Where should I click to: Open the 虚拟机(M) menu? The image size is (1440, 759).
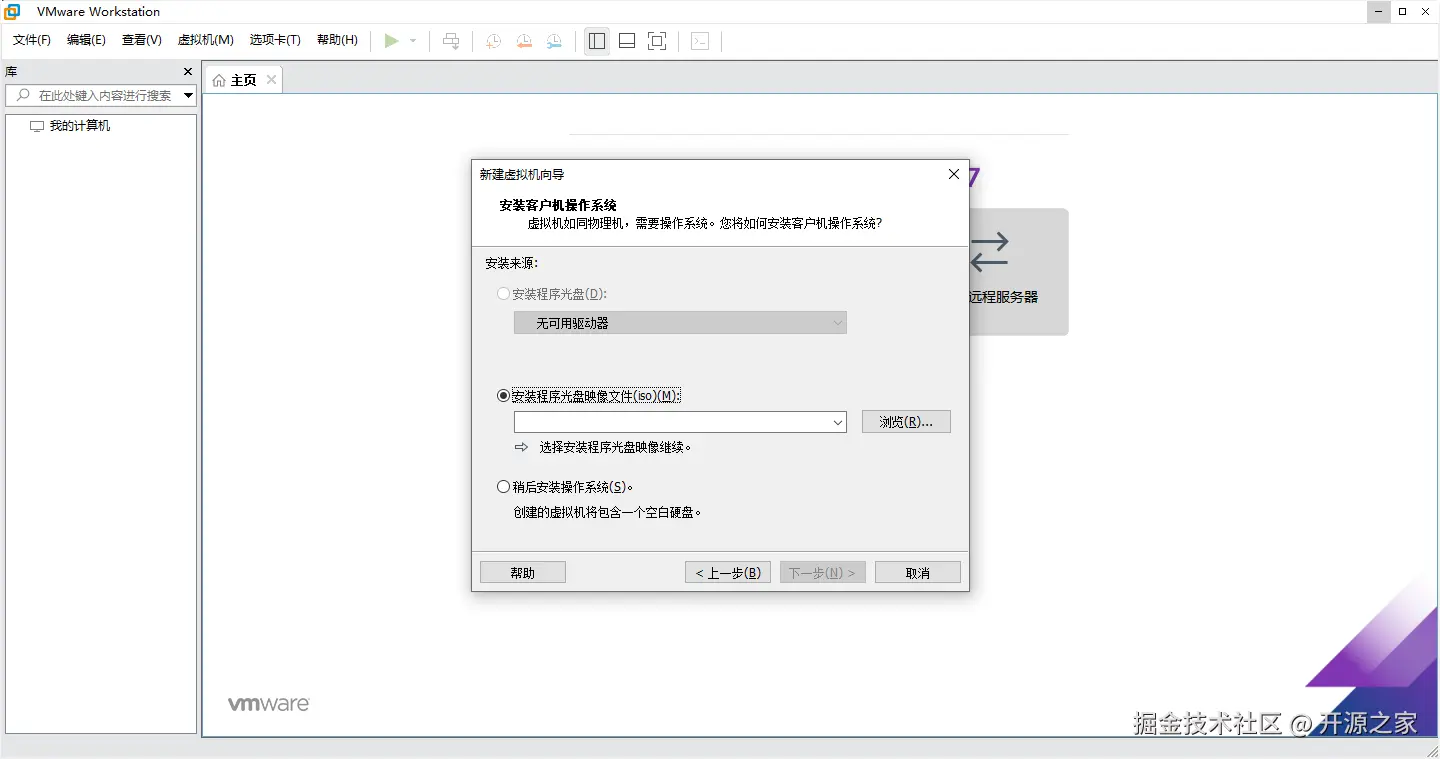[x=205, y=40]
